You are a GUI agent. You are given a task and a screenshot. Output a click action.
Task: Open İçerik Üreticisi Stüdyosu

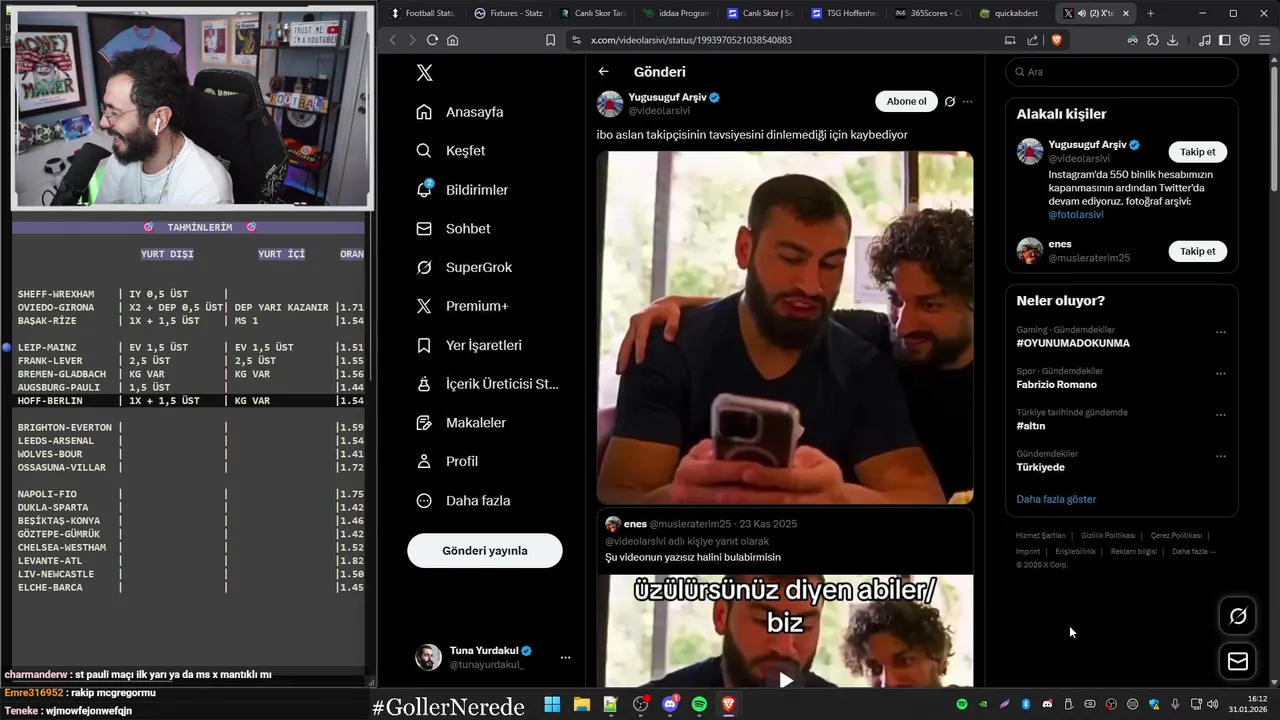click(x=487, y=384)
